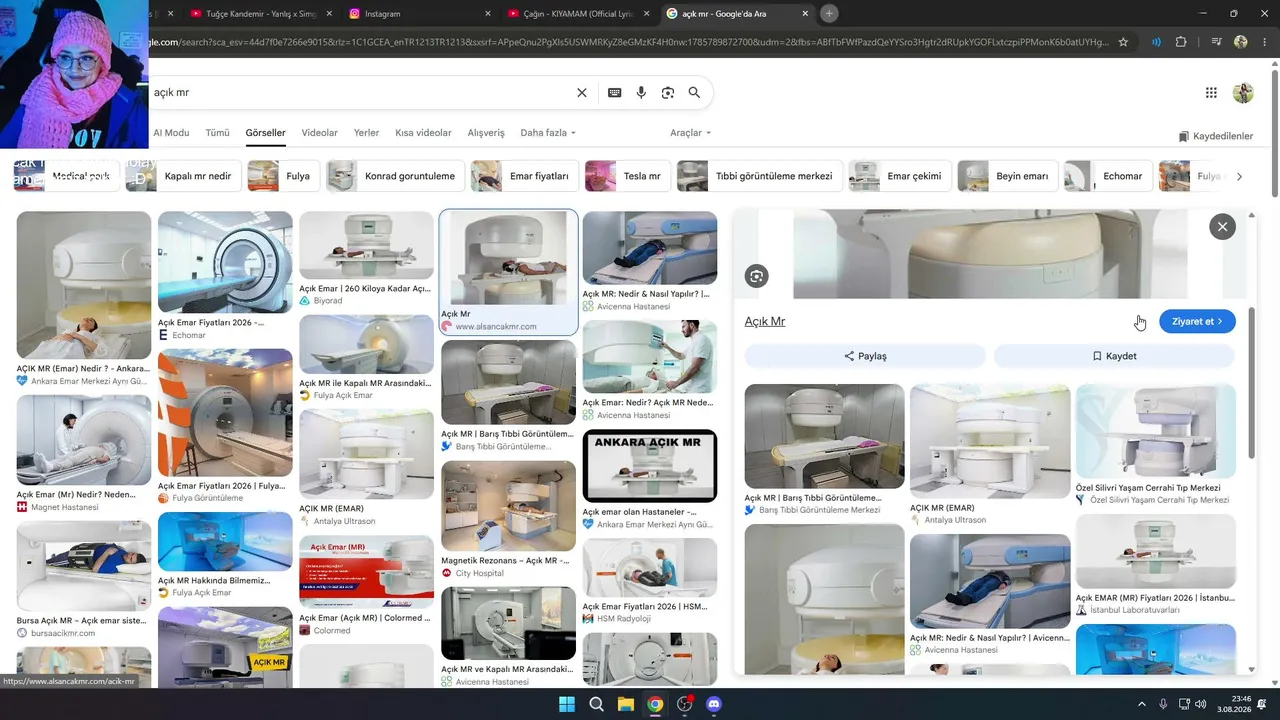Switch to the 'AI Modu' tab

click(x=171, y=133)
